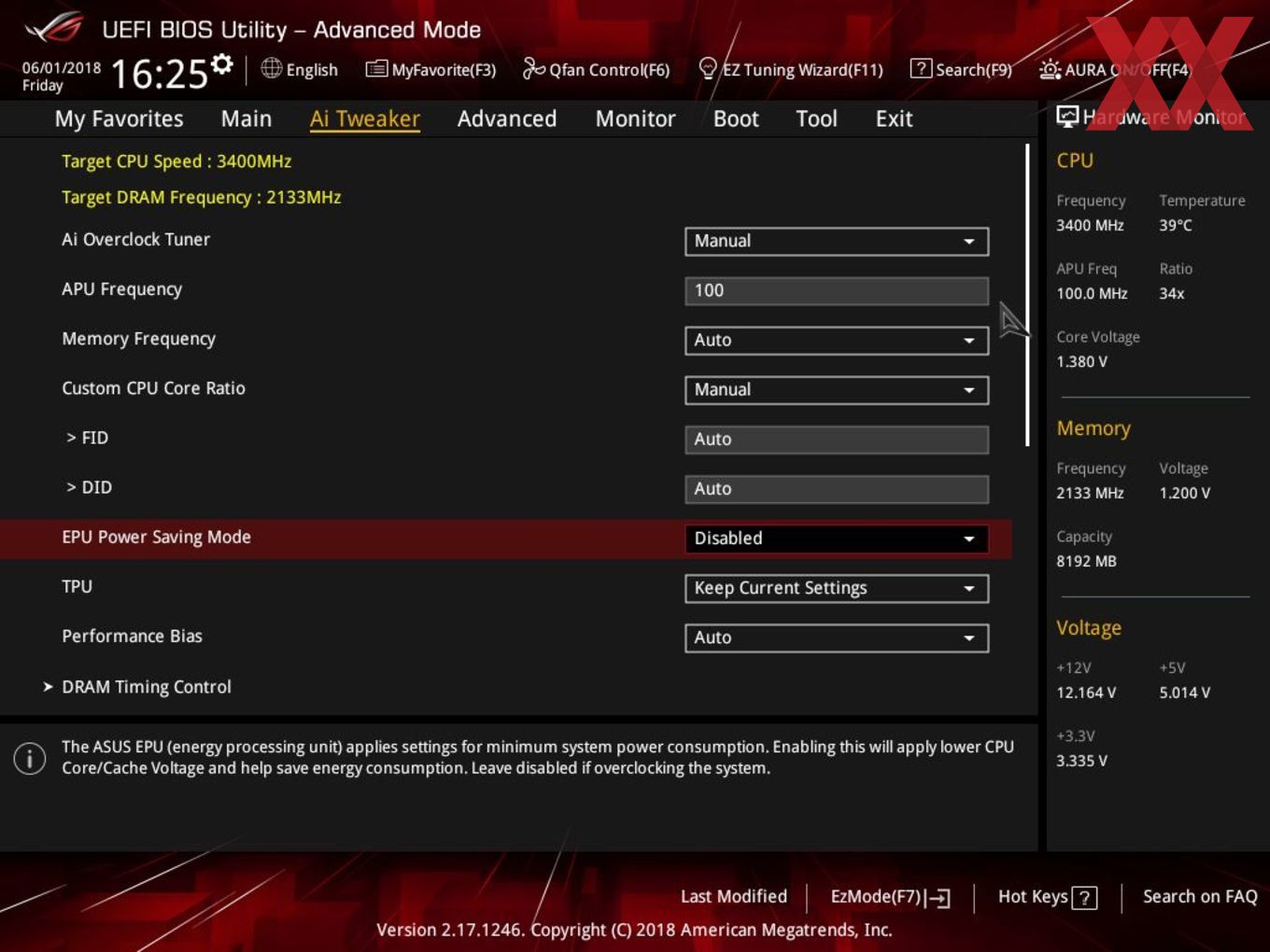
Task: Click the settings list vertical scrollbar
Action: tap(1027, 295)
